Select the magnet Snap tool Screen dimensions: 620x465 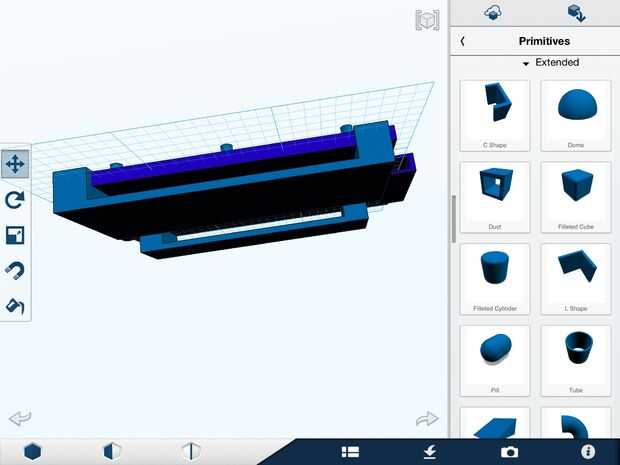[x=15, y=270]
